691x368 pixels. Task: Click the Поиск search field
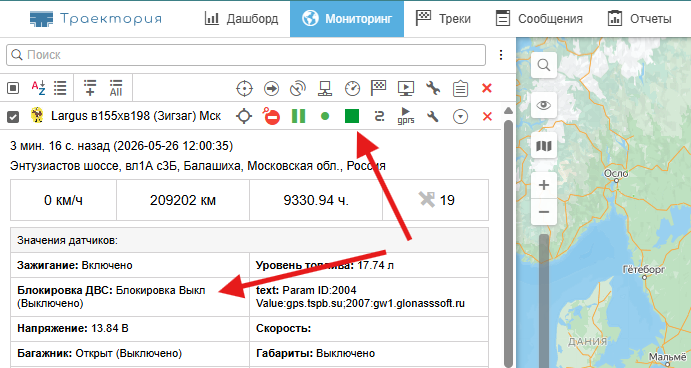click(246, 55)
